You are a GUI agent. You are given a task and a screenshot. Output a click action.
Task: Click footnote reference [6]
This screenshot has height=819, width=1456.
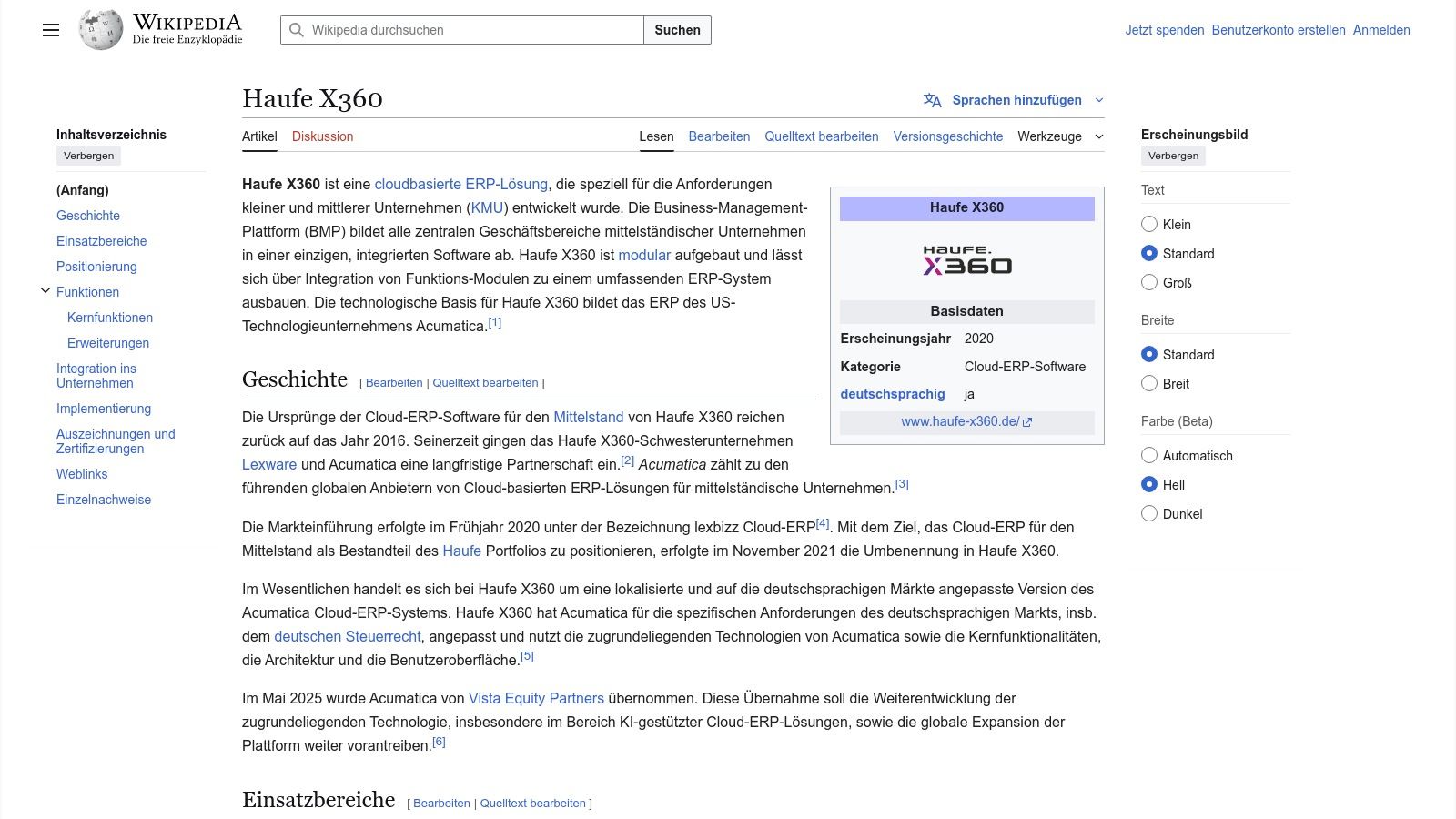pos(439,742)
